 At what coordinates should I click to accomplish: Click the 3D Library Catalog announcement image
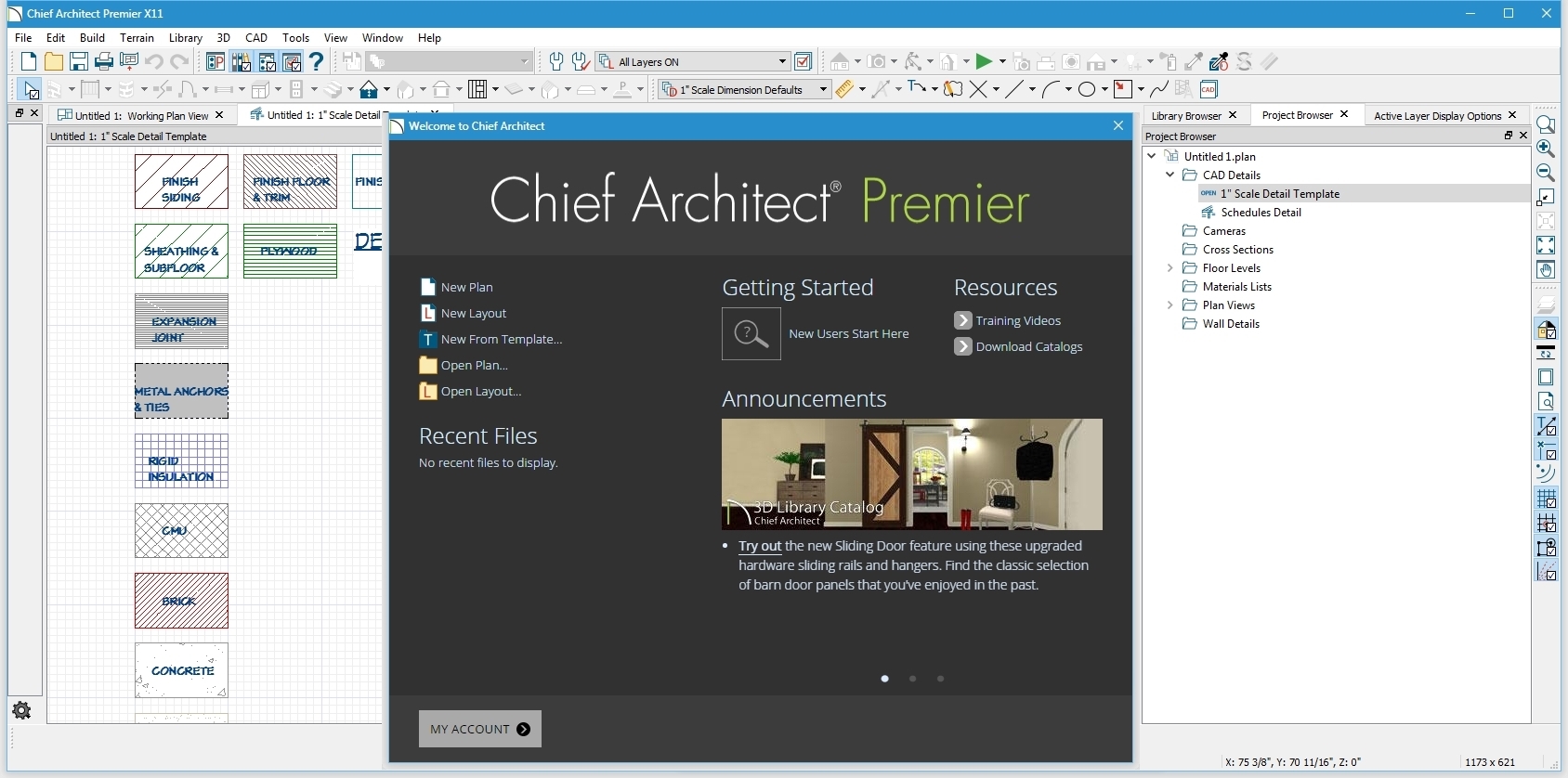point(912,474)
